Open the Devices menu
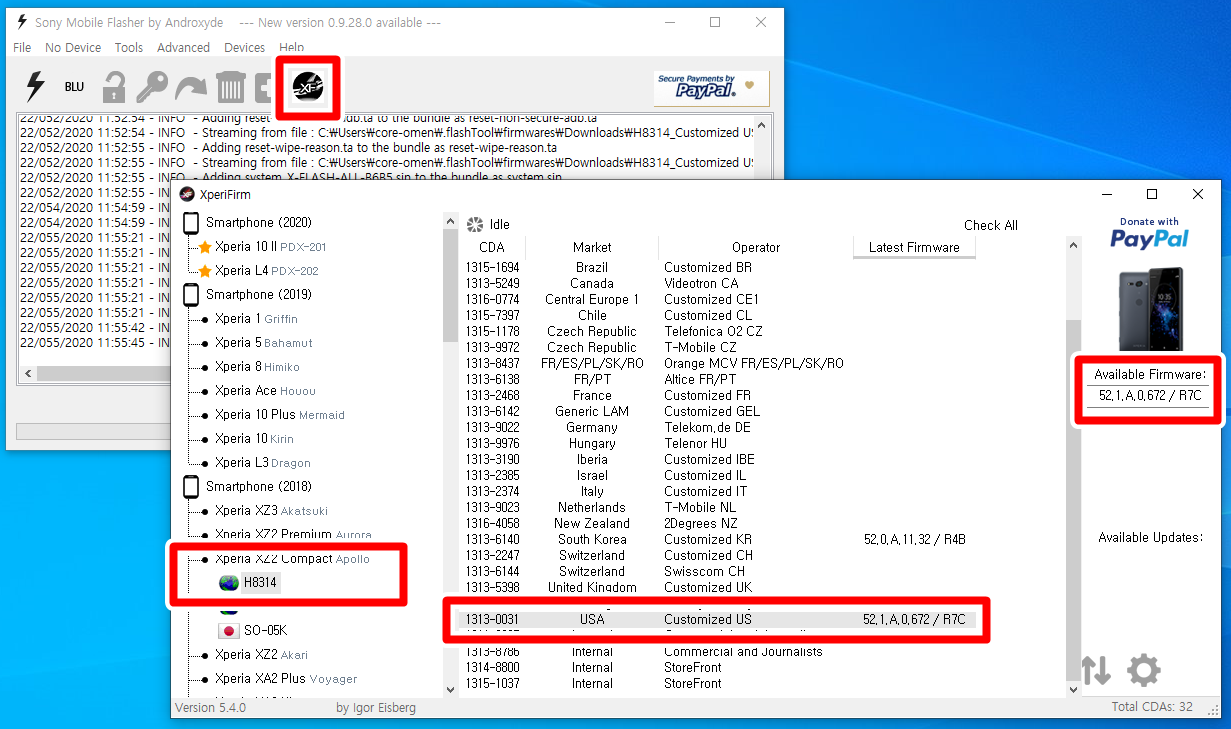The width and height of the screenshot is (1231, 729). click(245, 47)
